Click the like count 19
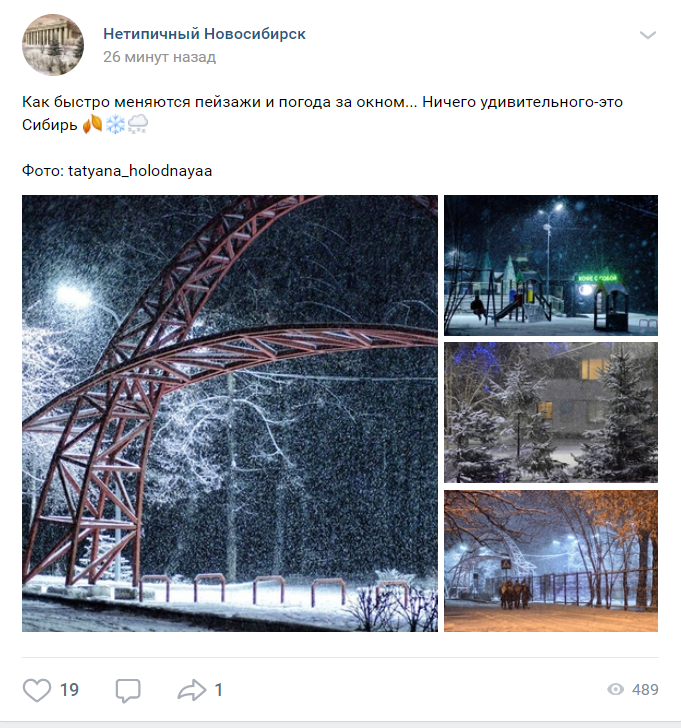This screenshot has width=681, height=728. coord(69,690)
